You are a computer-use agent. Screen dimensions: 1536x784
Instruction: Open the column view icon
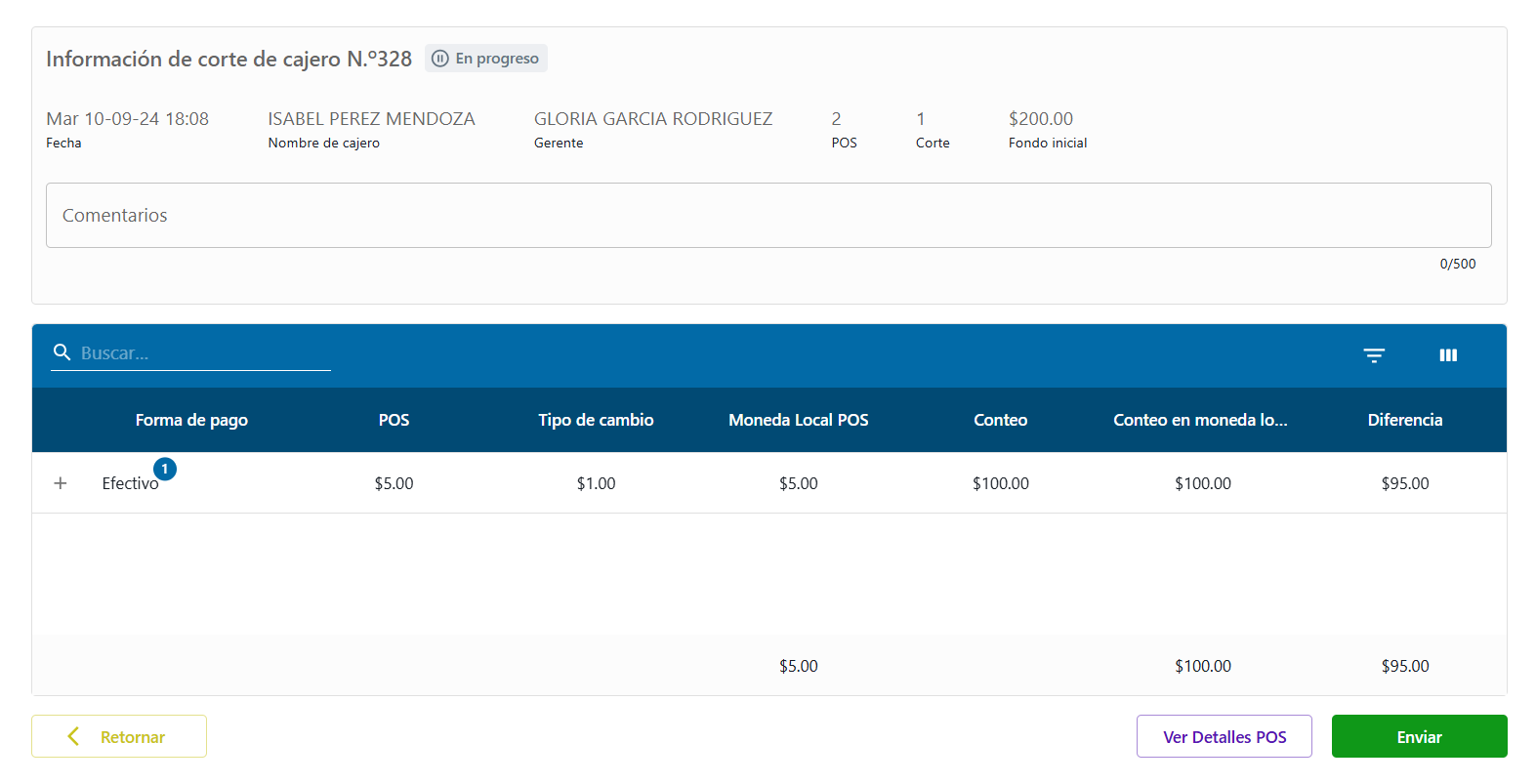tap(1448, 355)
